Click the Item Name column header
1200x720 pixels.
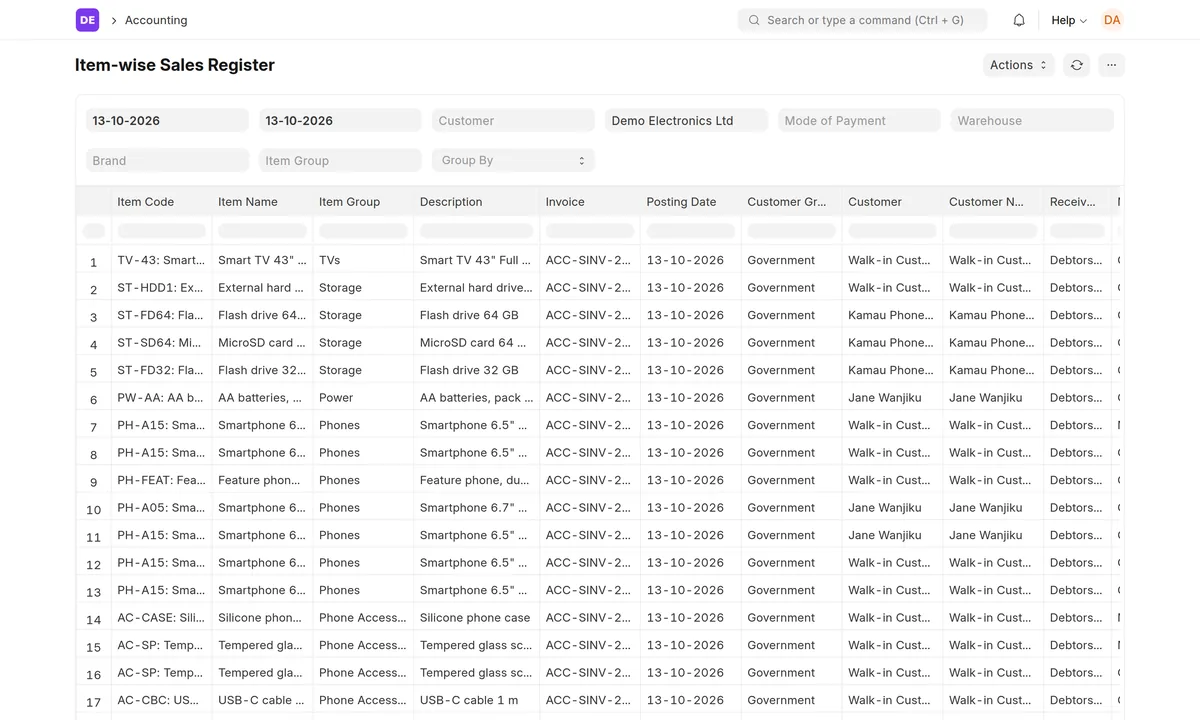coord(262,201)
